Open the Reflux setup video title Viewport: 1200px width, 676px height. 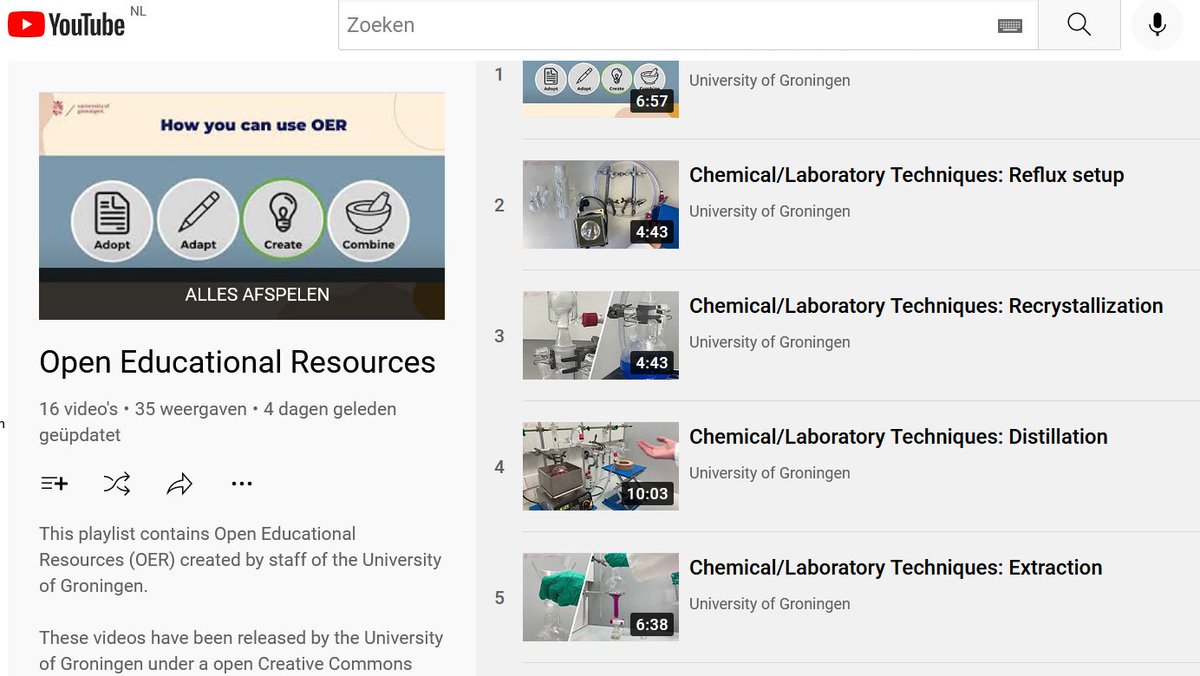906,174
